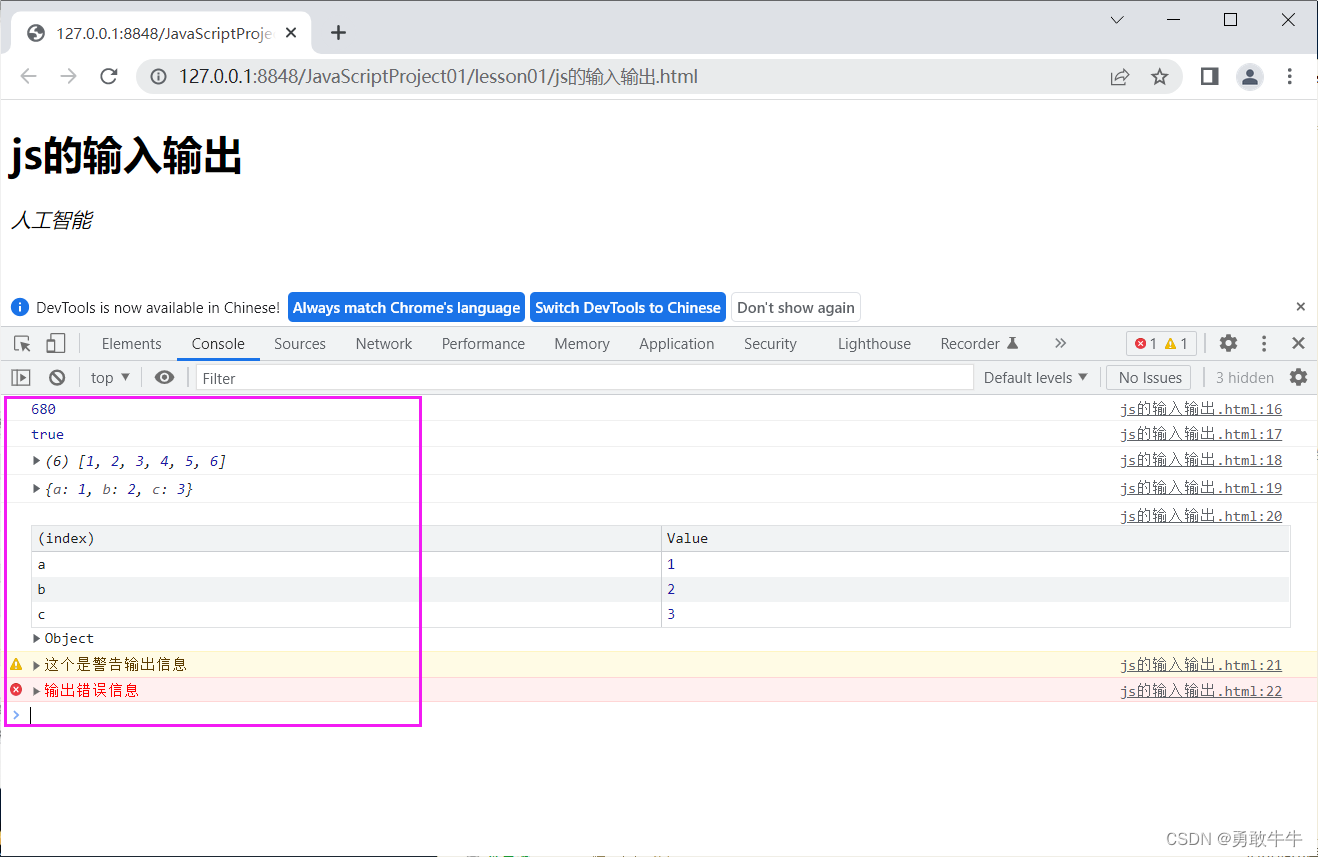The image size is (1318, 857).
Task: Open Console settings gear beside 3 hidden
Action: click(x=1298, y=377)
